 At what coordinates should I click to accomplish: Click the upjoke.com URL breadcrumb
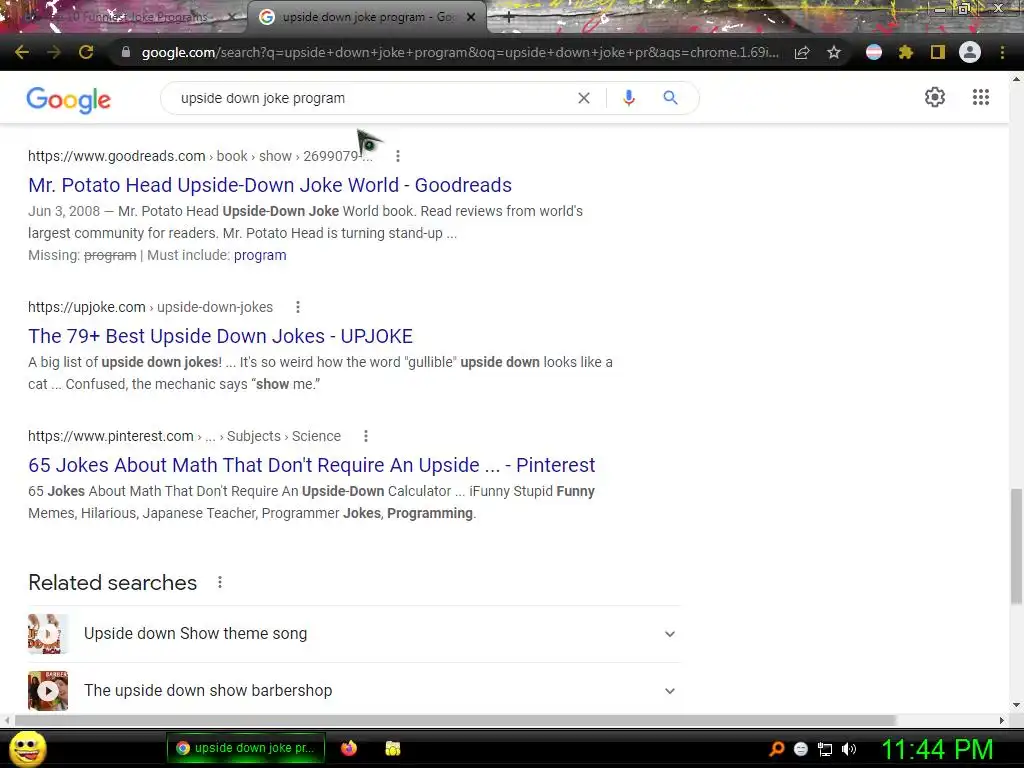point(150,307)
